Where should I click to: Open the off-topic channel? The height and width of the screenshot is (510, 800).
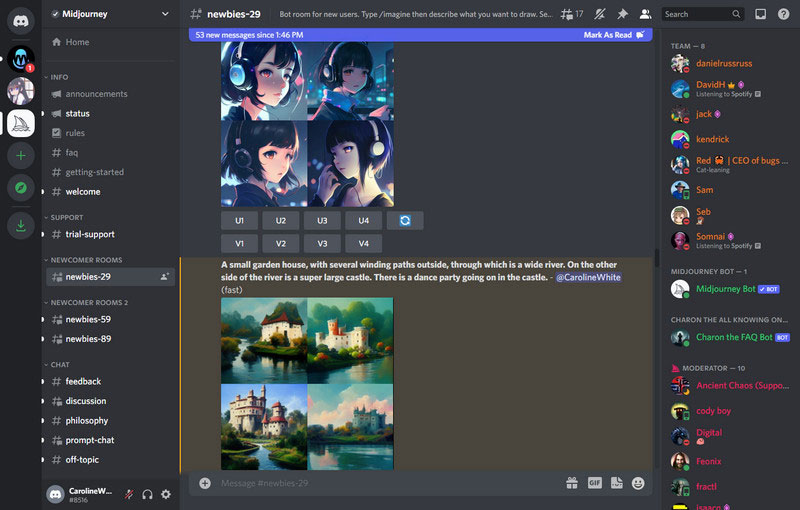pos(110,460)
